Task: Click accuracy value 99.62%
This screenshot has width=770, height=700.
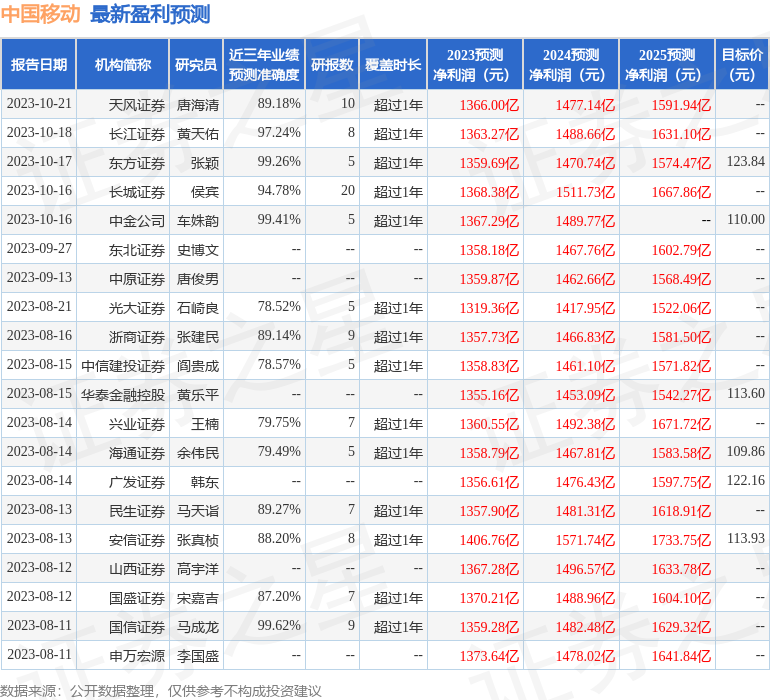Action: pyautogui.click(x=279, y=625)
